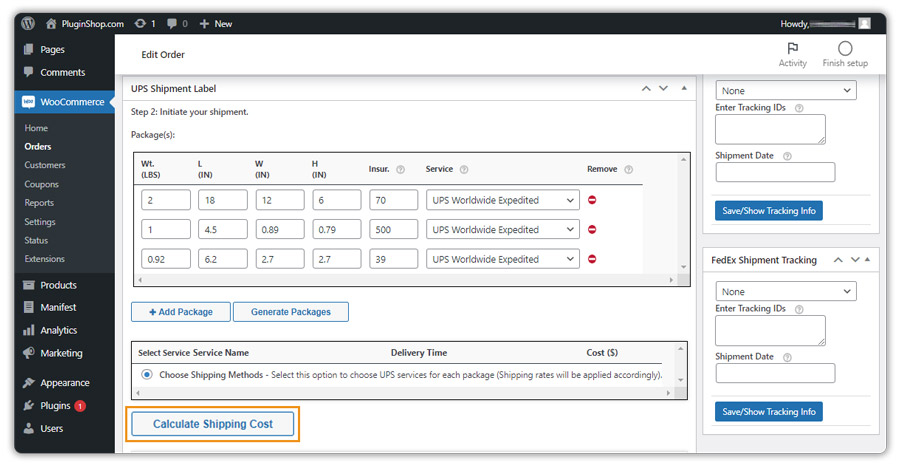Open WooCommerce menu in sidebar
The image size is (900, 464).
64,102
